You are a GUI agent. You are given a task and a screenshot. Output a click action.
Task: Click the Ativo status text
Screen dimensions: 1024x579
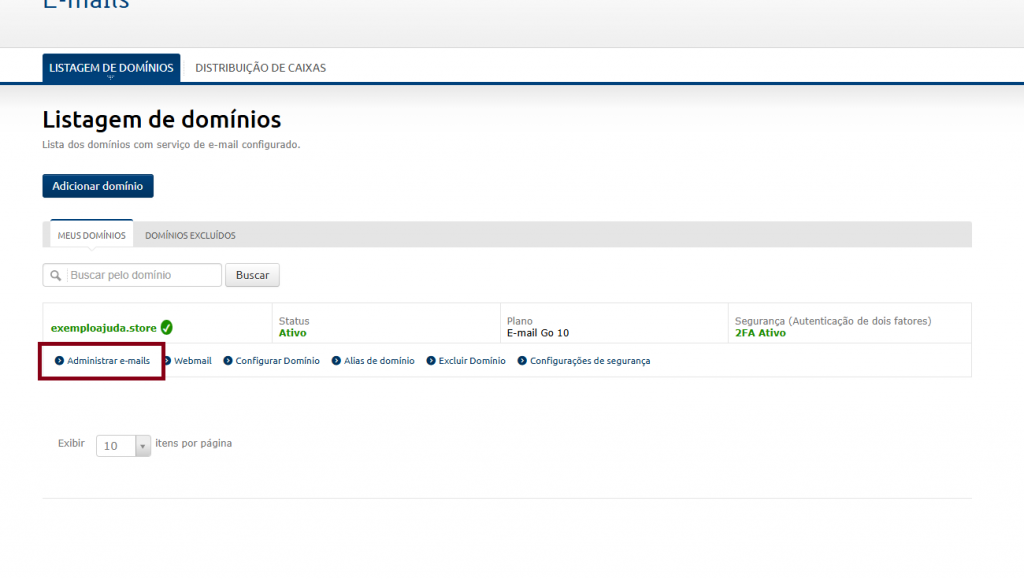[293, 333]
